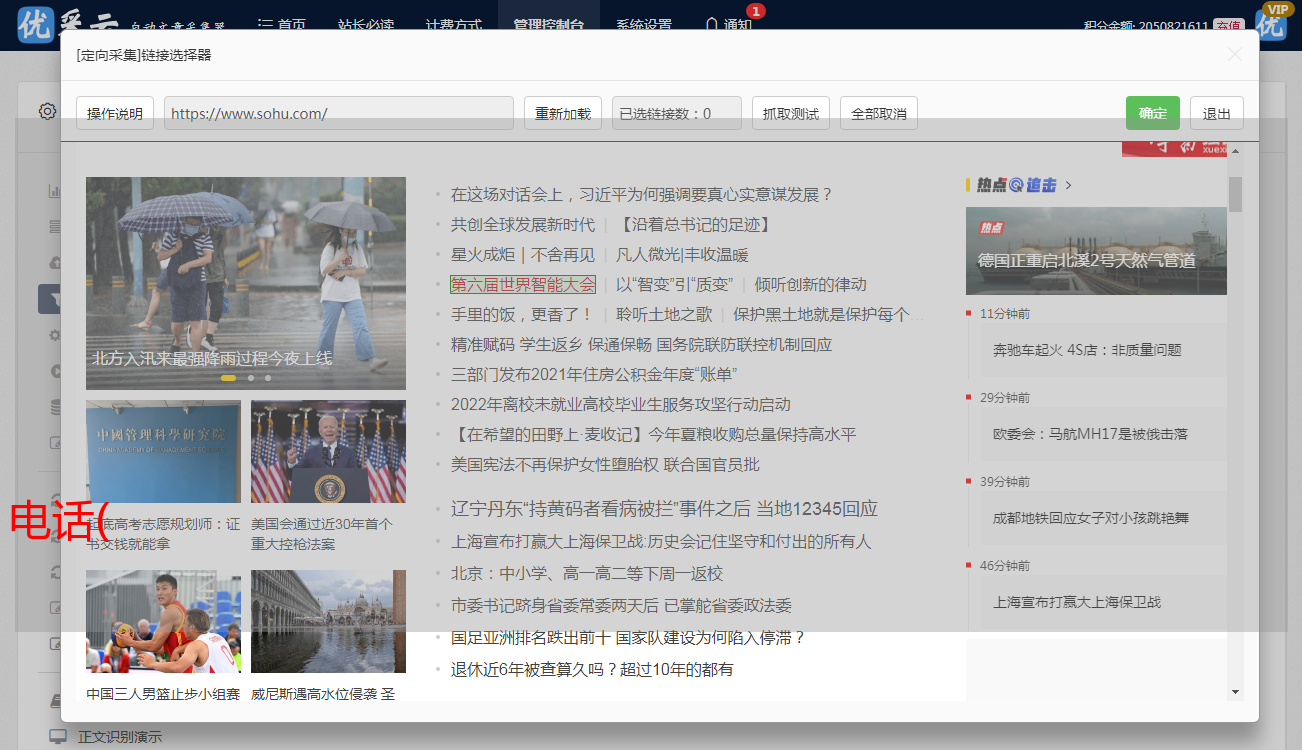1302x750 pixels.
Task: Select the 第六届世界智能大会 link
Action: point(523,284)
